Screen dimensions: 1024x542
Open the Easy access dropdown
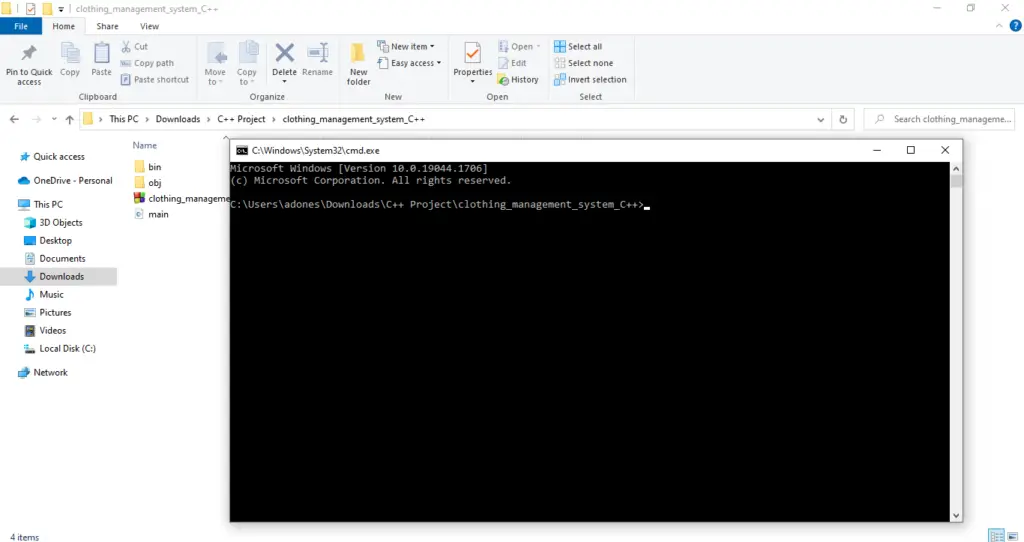pos(409,63)
